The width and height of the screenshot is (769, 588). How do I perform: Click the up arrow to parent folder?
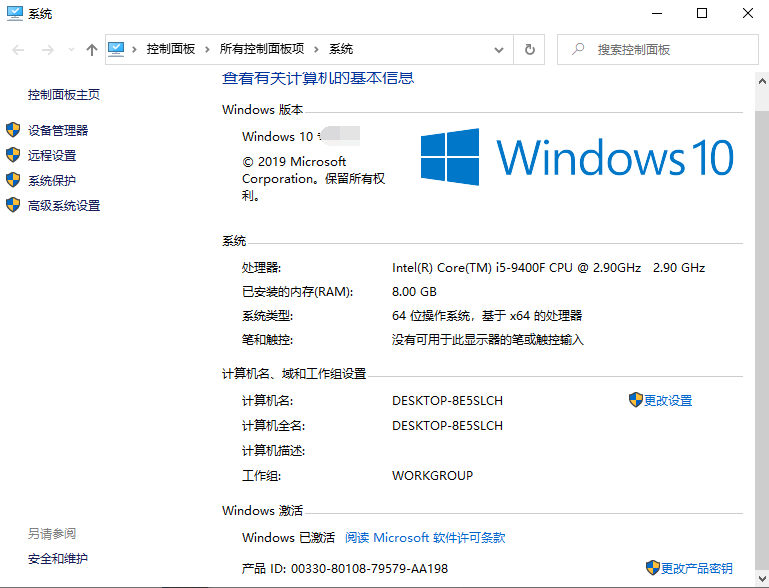92,49
